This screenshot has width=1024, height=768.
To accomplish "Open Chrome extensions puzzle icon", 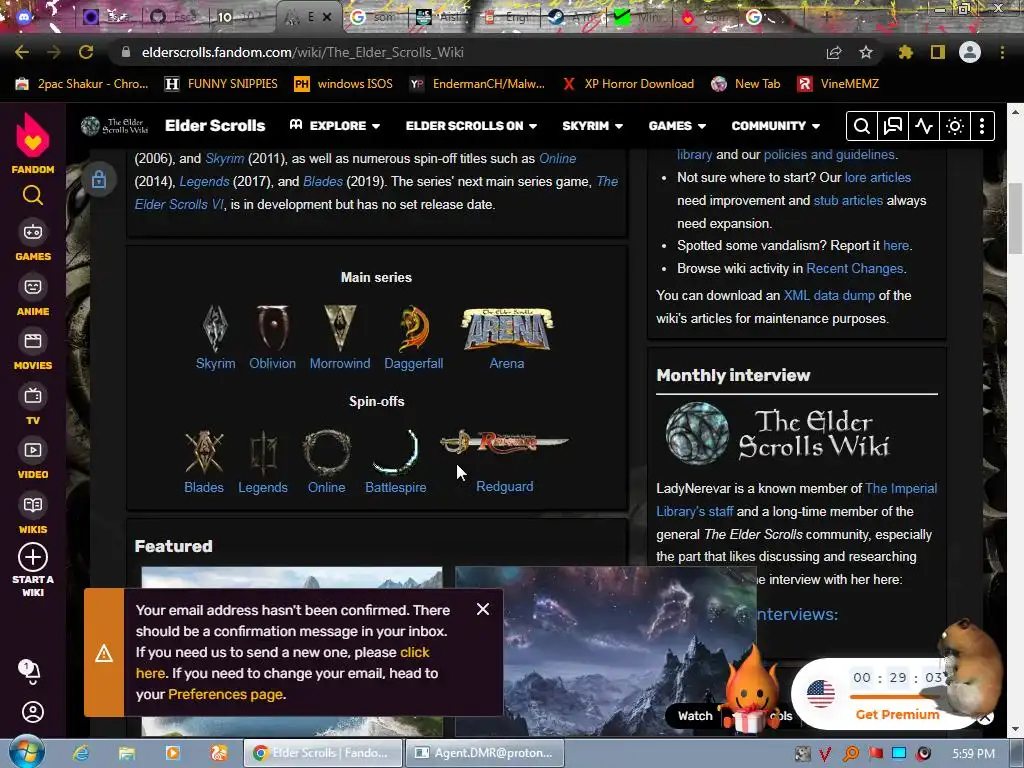I will pos(905,52).
